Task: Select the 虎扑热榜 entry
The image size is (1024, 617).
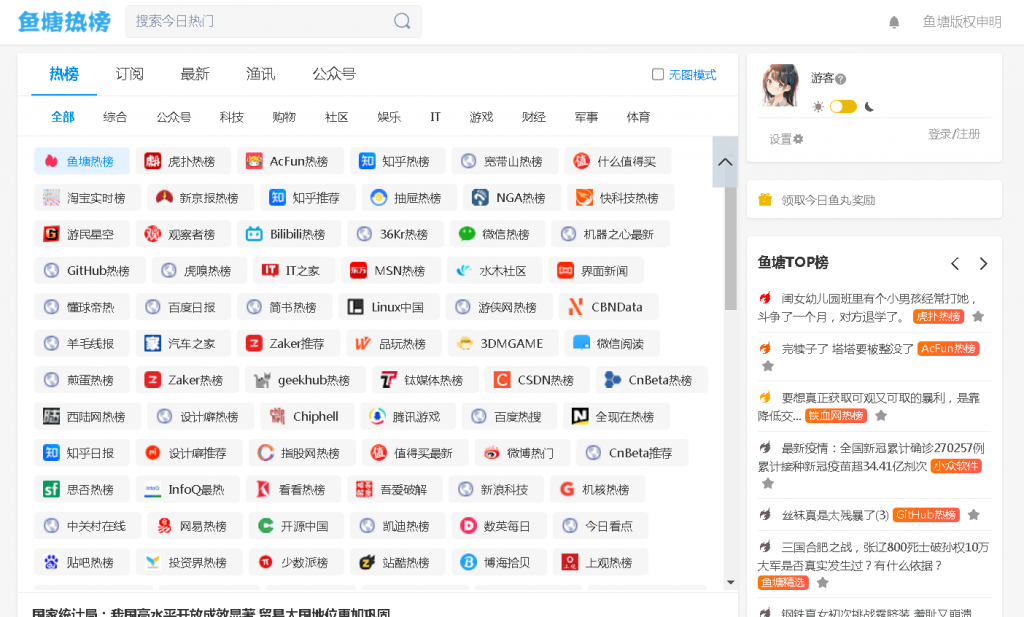Action: tap(186, 161)
